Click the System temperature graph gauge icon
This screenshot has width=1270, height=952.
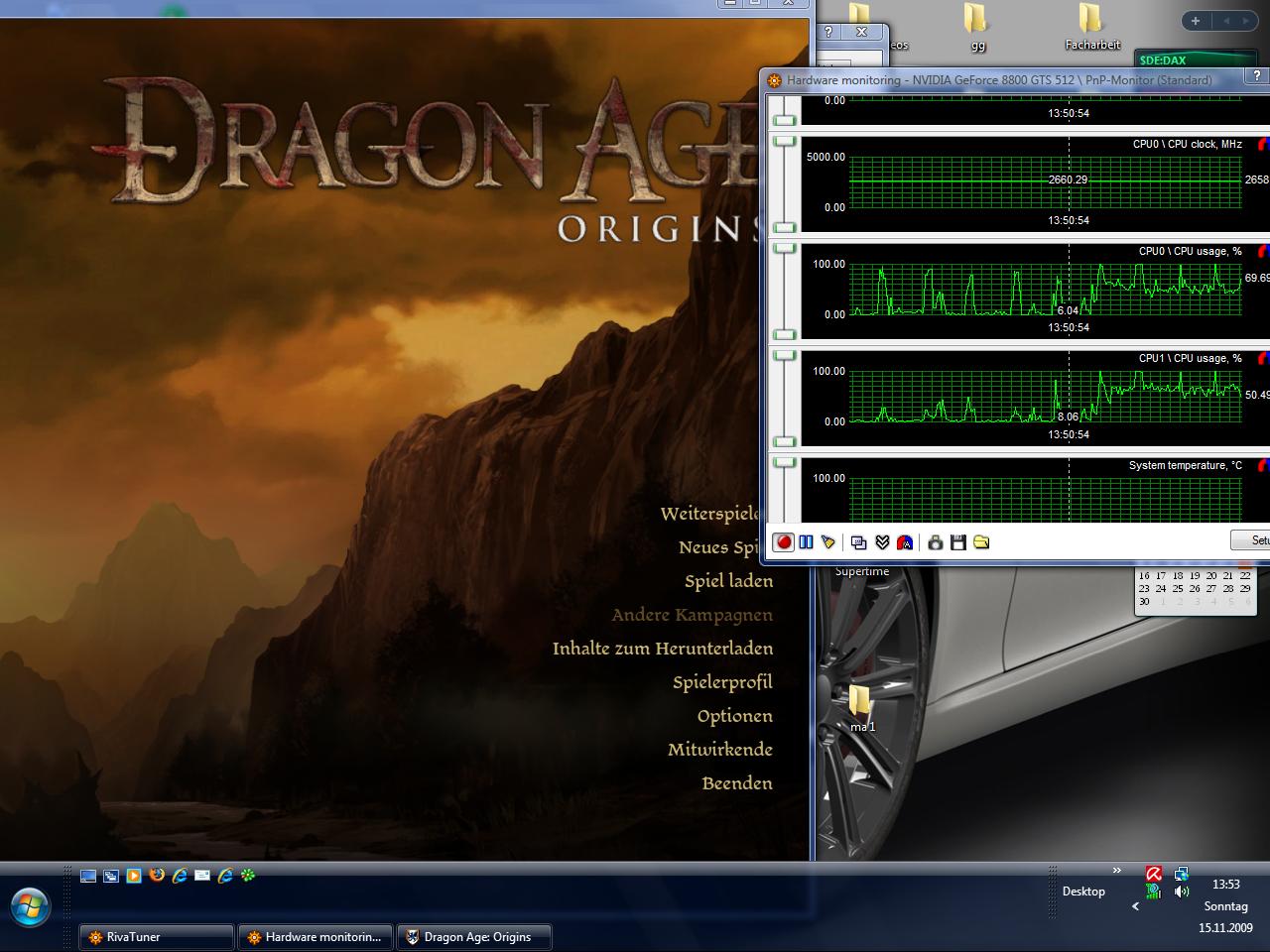[1263, 465]
